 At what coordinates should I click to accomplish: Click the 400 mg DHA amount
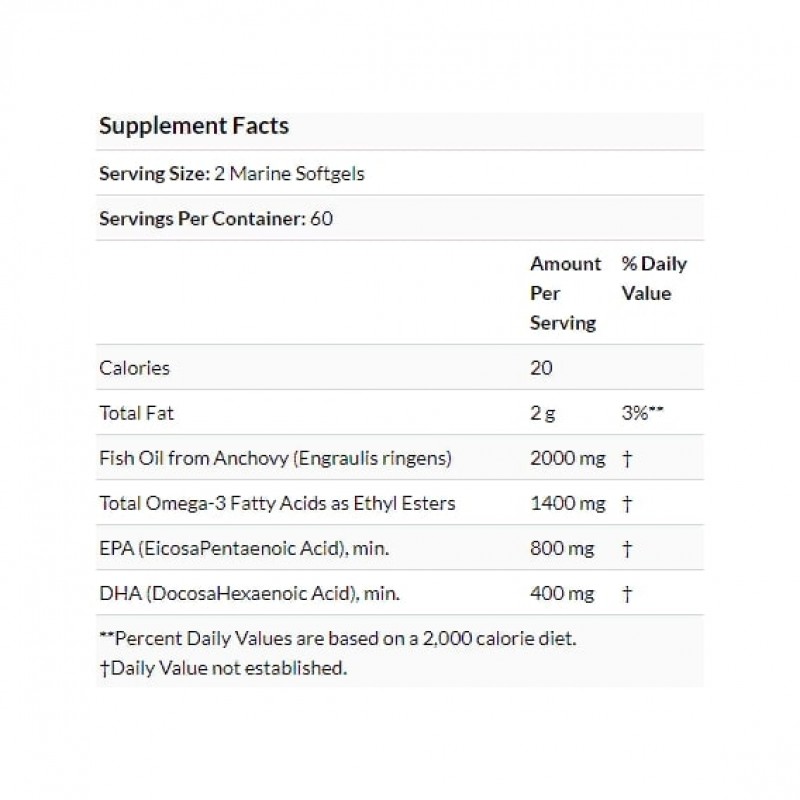561,593
